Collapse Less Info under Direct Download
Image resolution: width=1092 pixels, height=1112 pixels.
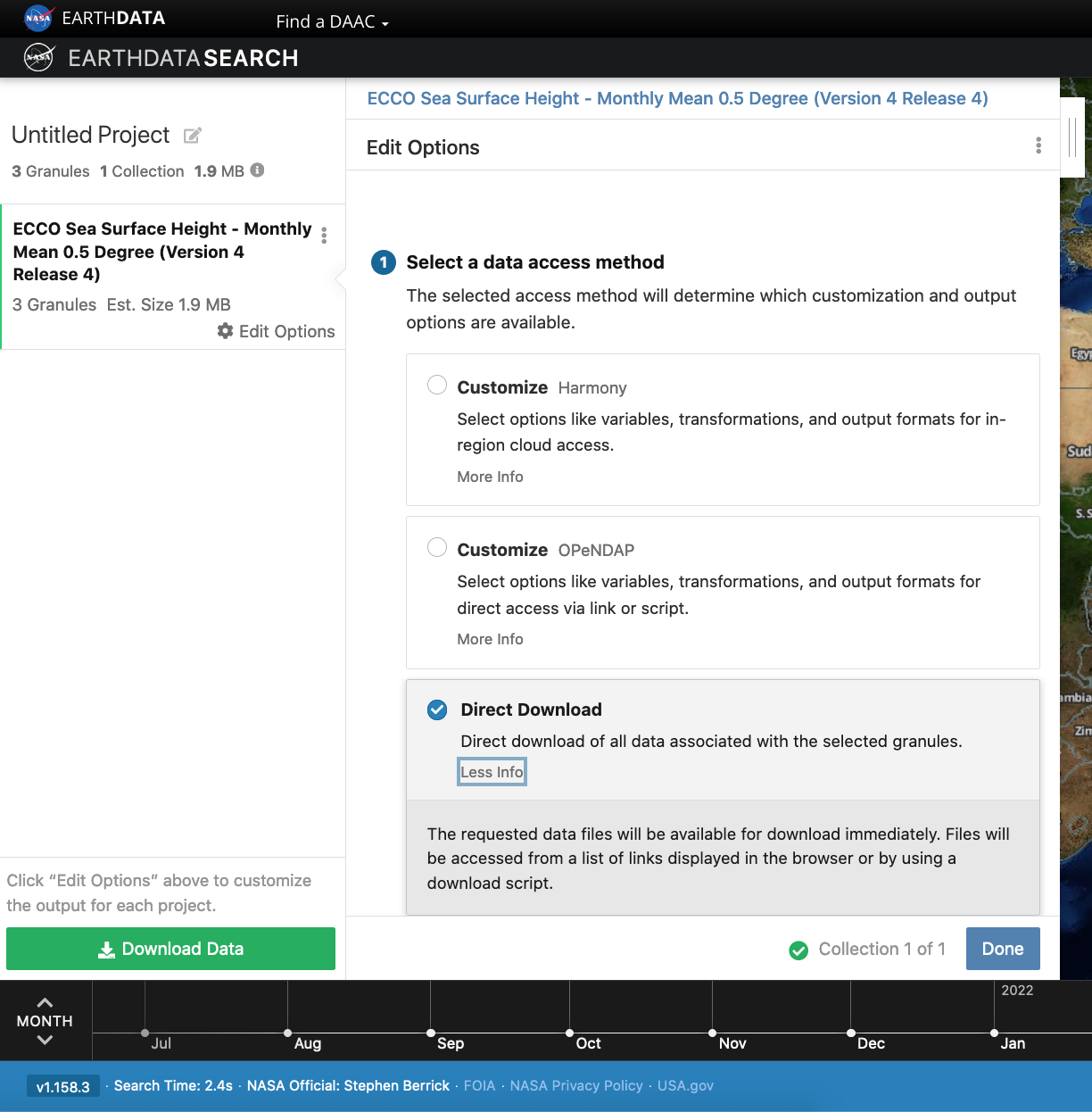(492, 772)
